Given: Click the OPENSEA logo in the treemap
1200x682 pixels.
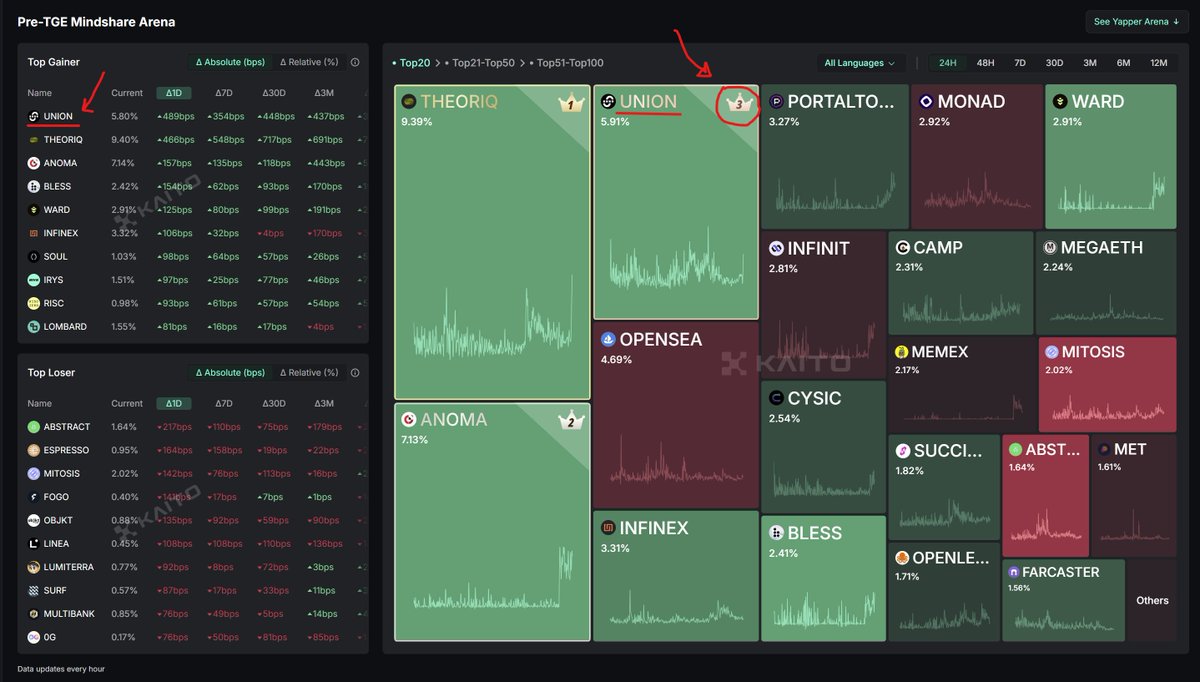Looking at the screenshot, I should pyautogui.click(x=607, y=339).
